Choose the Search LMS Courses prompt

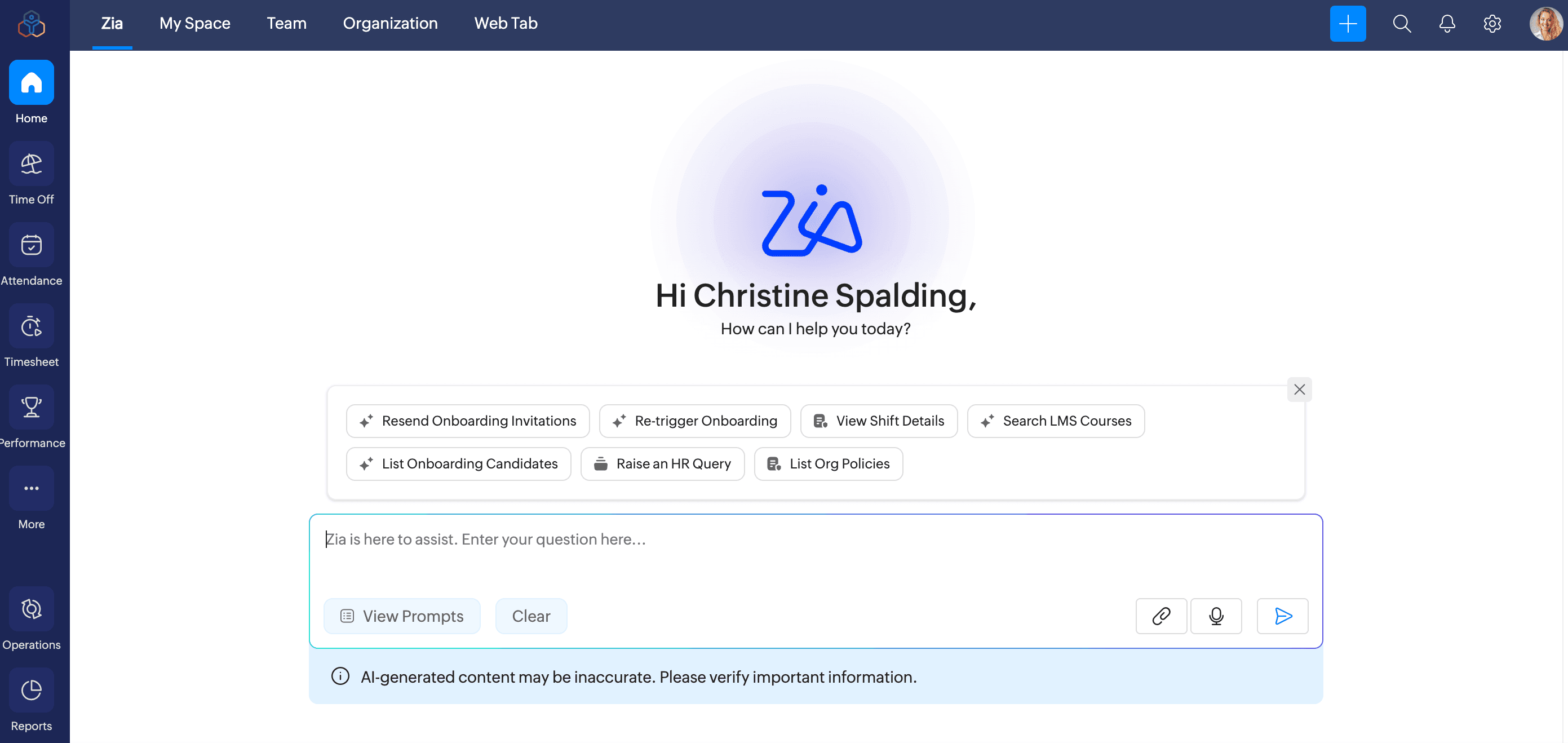tap(1056, 421)
